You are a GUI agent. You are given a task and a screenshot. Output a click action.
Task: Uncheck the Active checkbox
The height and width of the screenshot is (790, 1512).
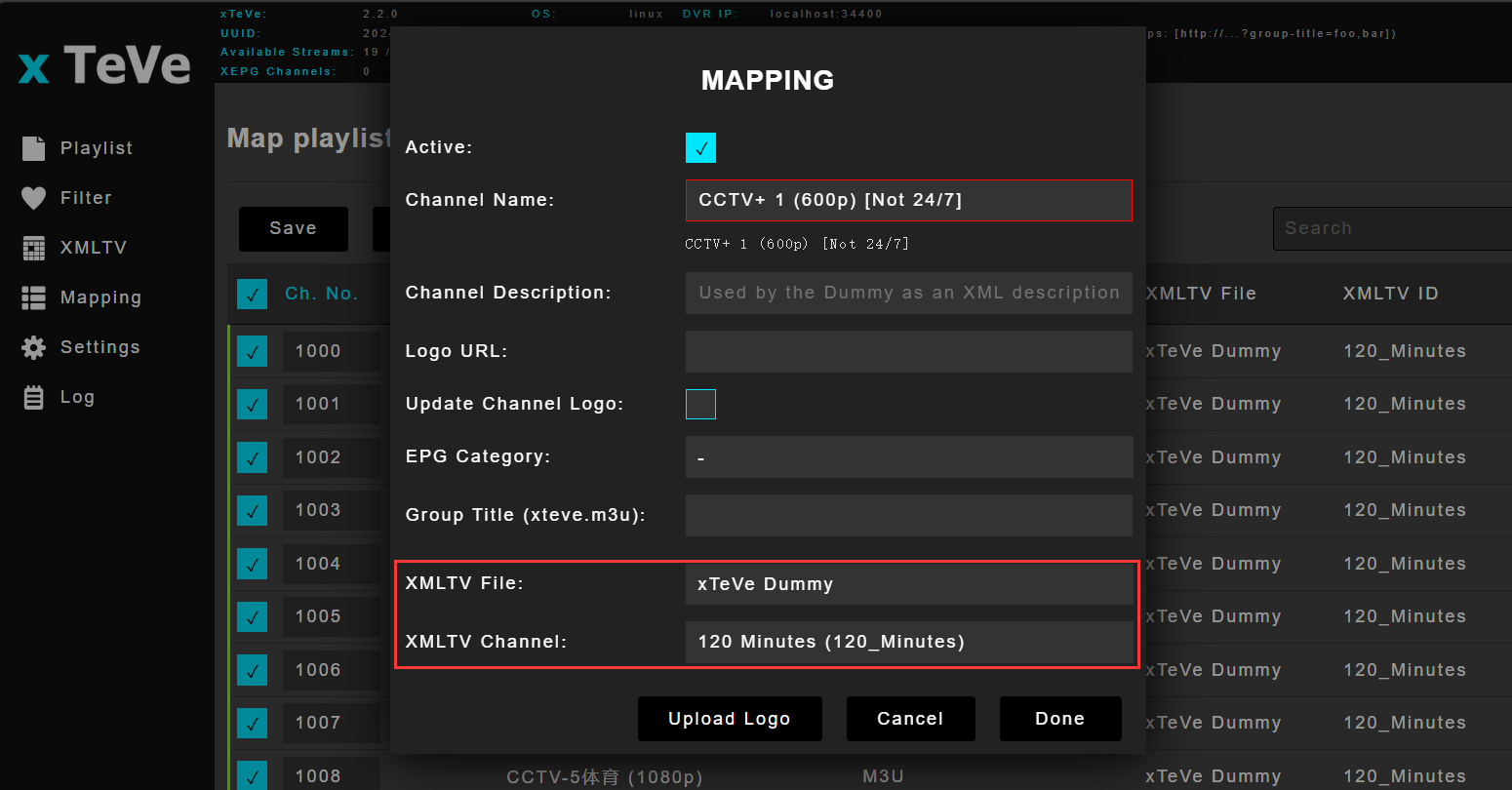(x=700, y=147)
